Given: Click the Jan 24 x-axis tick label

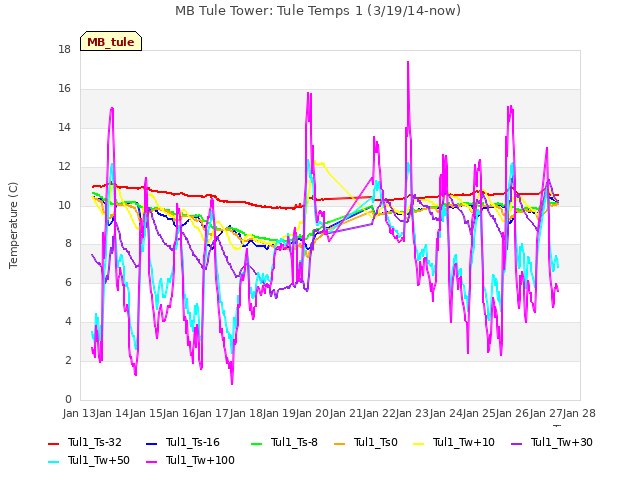Looking at the screenshot, I should tap(446, 413).
